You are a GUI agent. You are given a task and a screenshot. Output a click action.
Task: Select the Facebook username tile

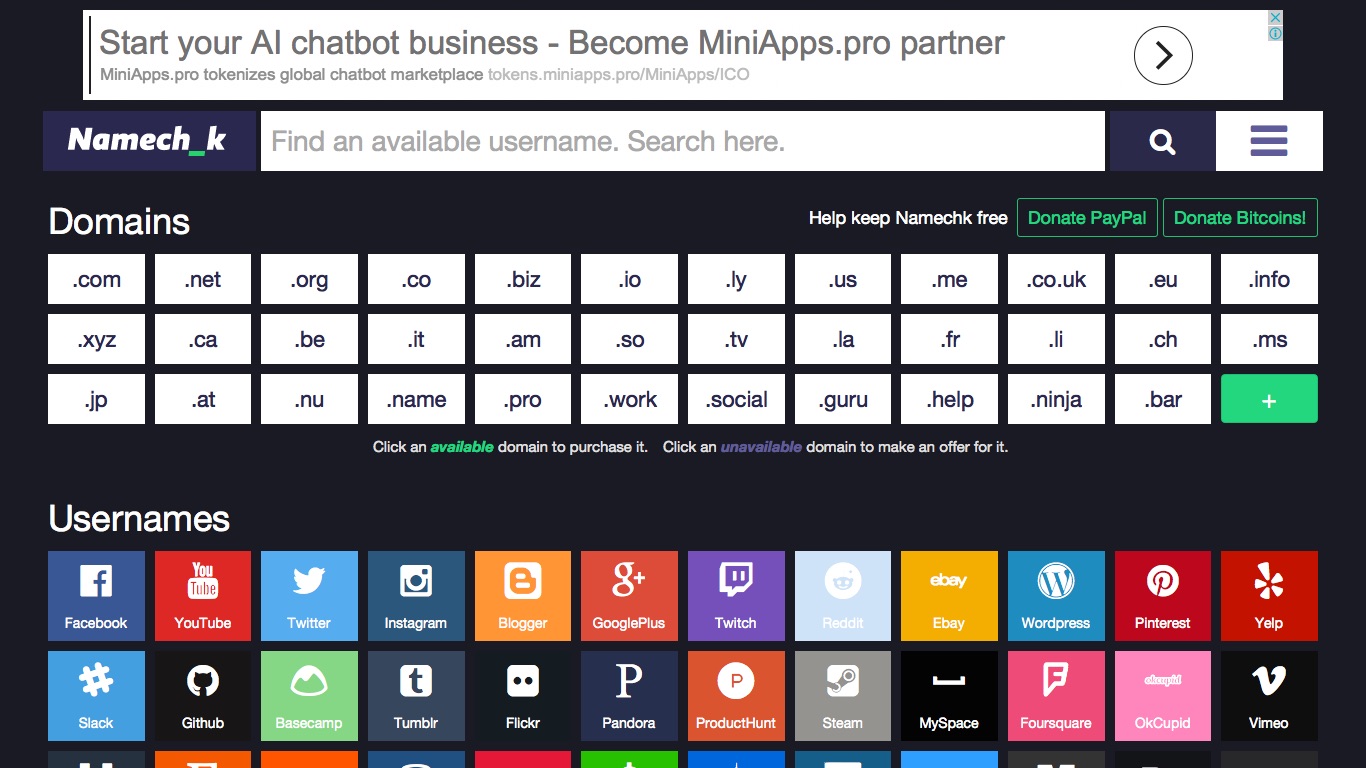coord(96,596)
